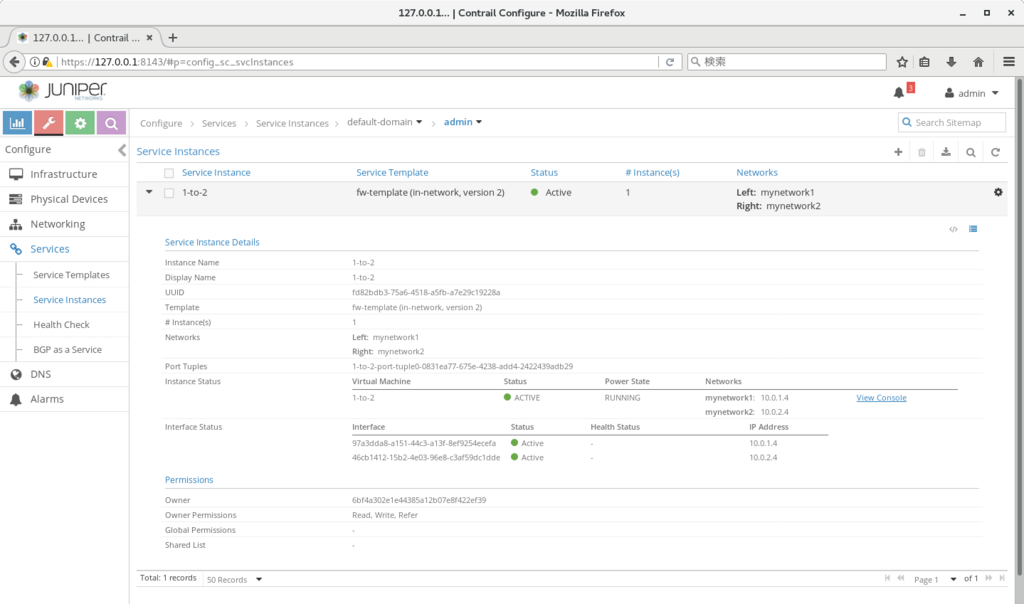Show bookmarks list icon in Firefox toolbar
Image resolution: width=1024 pixels, height=604 pixels.
coord(924,62)
